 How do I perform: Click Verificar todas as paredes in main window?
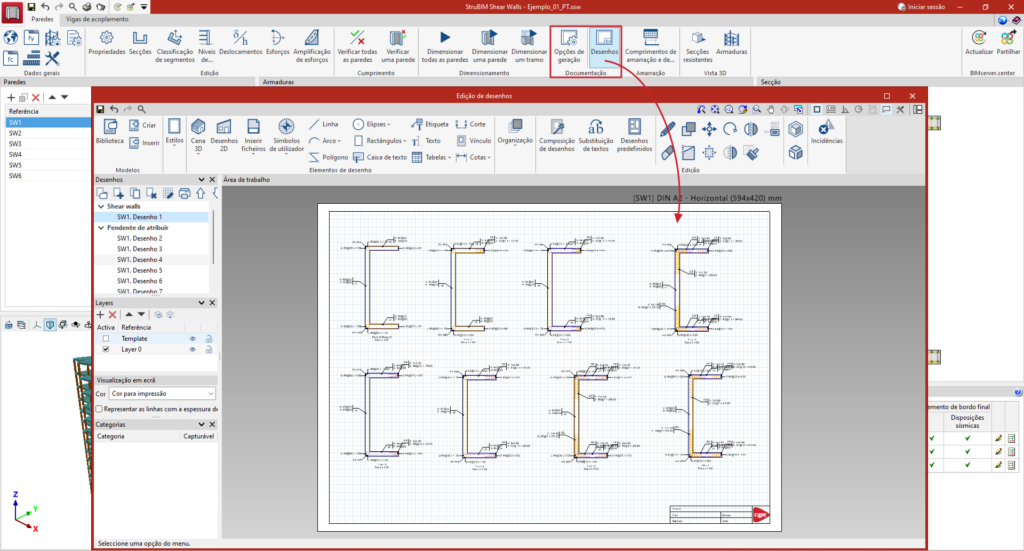coord(357,46)
